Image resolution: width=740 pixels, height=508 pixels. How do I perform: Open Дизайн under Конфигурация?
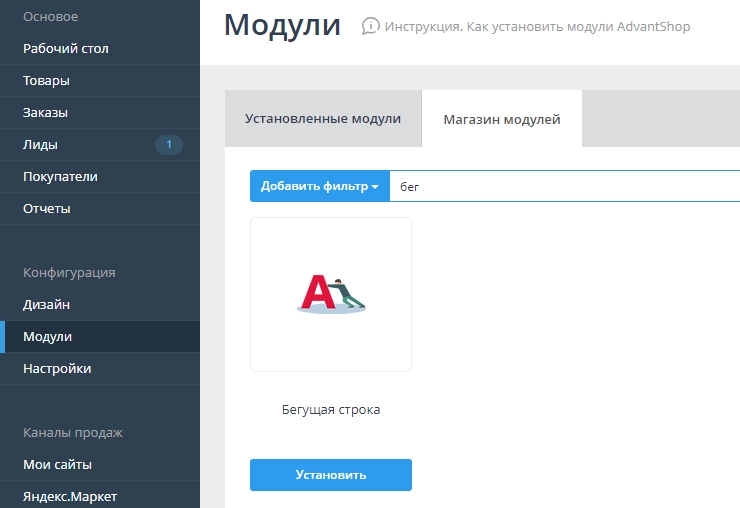coord(46,305)
